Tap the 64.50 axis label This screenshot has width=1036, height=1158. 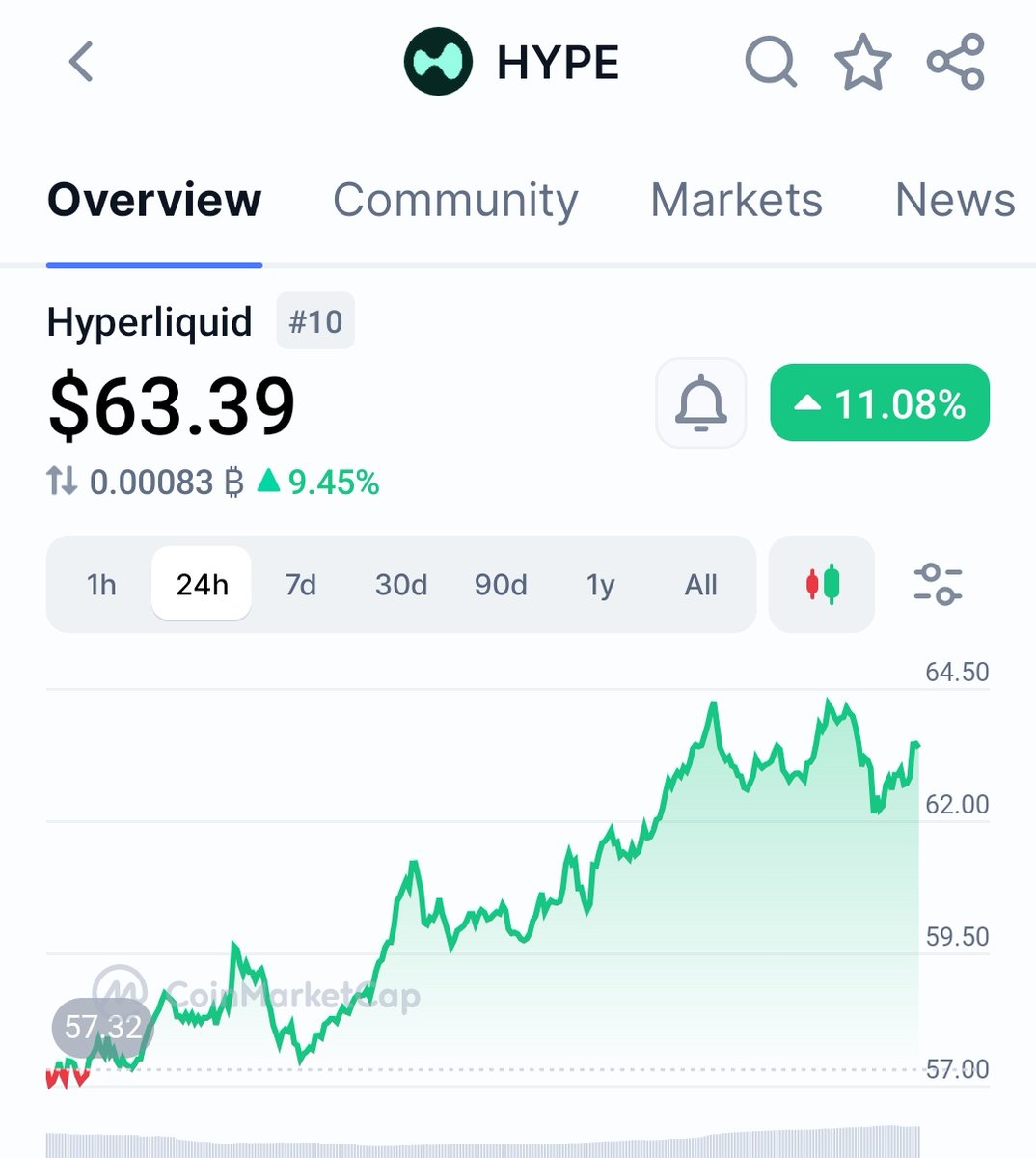[957, 672]
